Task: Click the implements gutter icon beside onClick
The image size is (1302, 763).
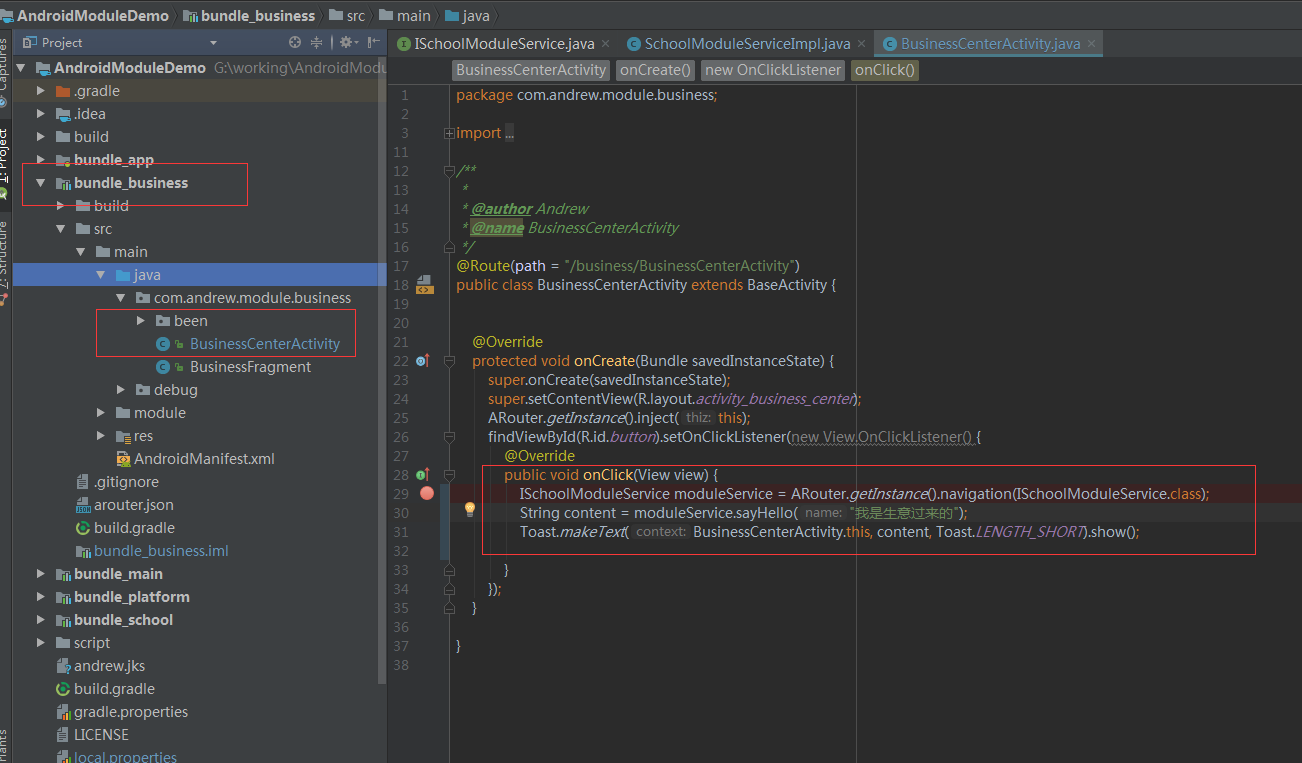Action: click(422, 474)
